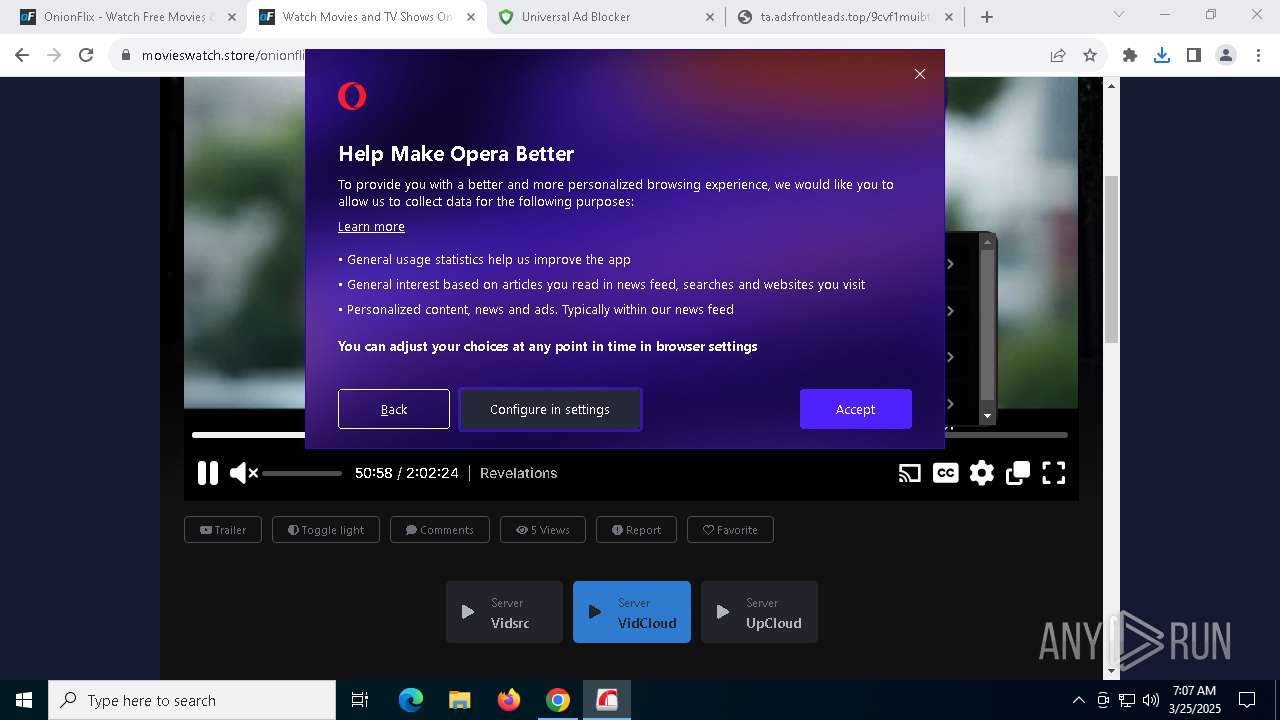
Task: Report this video
Action: (x=636, y=530)
